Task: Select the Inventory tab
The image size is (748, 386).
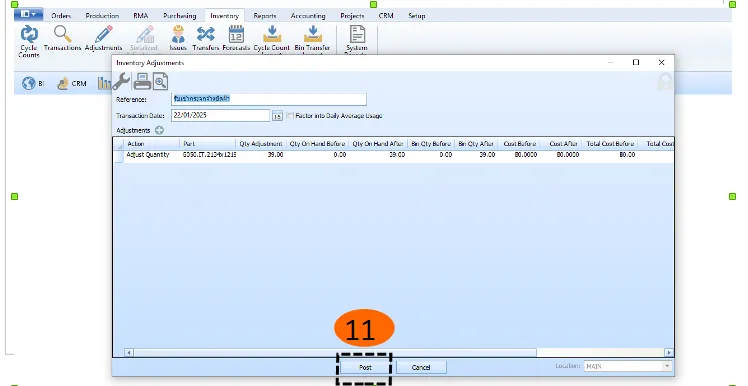Action: pos(224,16)
